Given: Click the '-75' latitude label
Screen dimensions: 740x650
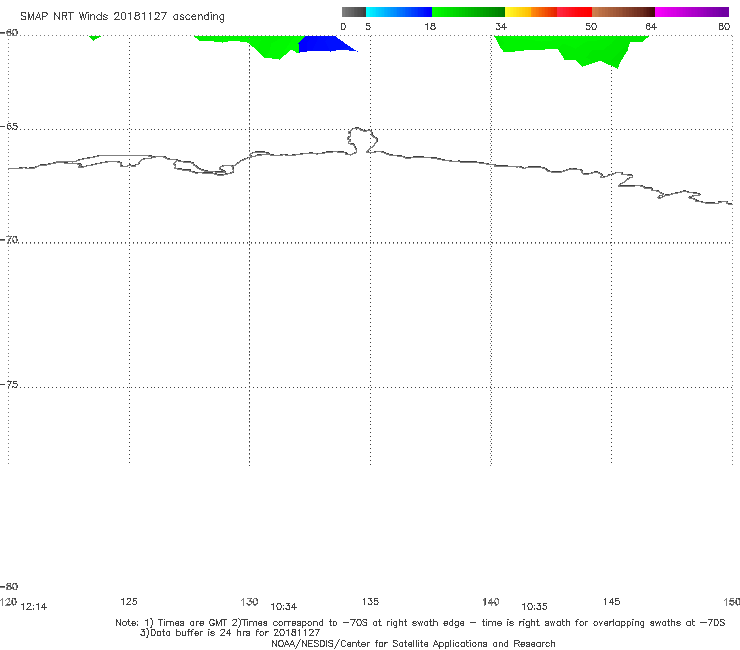Looking at the screenshot, I should coord(10,385).
